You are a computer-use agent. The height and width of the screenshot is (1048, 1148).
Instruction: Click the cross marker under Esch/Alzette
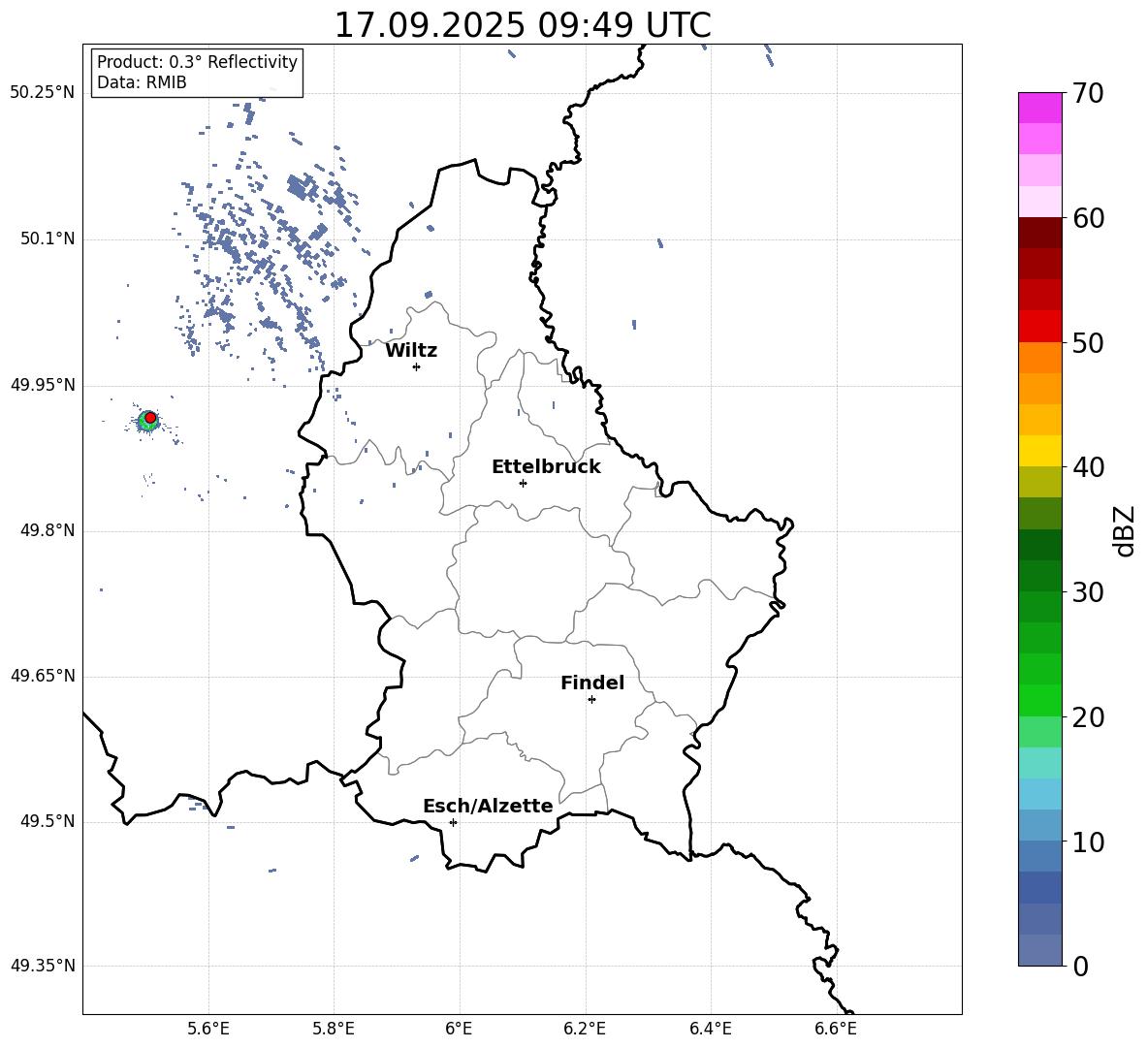pyautogui.click(x=453, y=822)
